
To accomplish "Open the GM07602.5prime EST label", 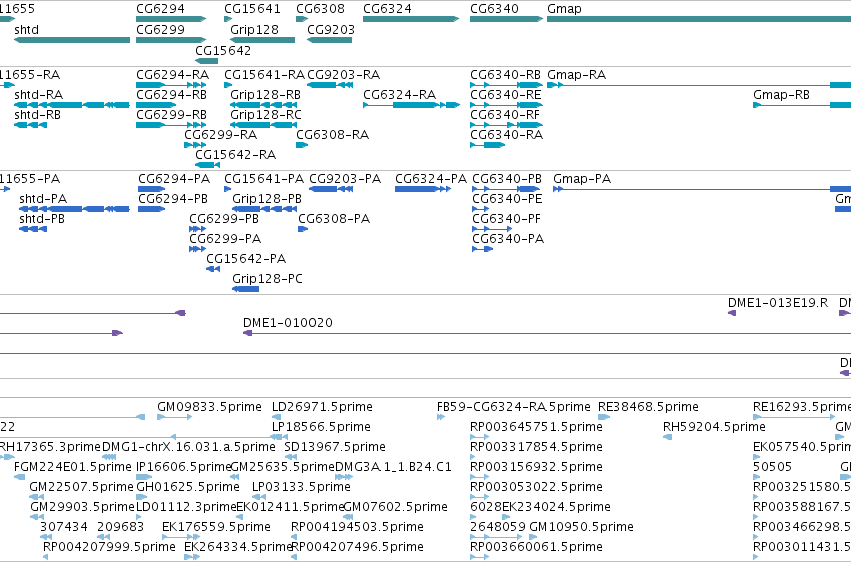I will click(396, 506).
